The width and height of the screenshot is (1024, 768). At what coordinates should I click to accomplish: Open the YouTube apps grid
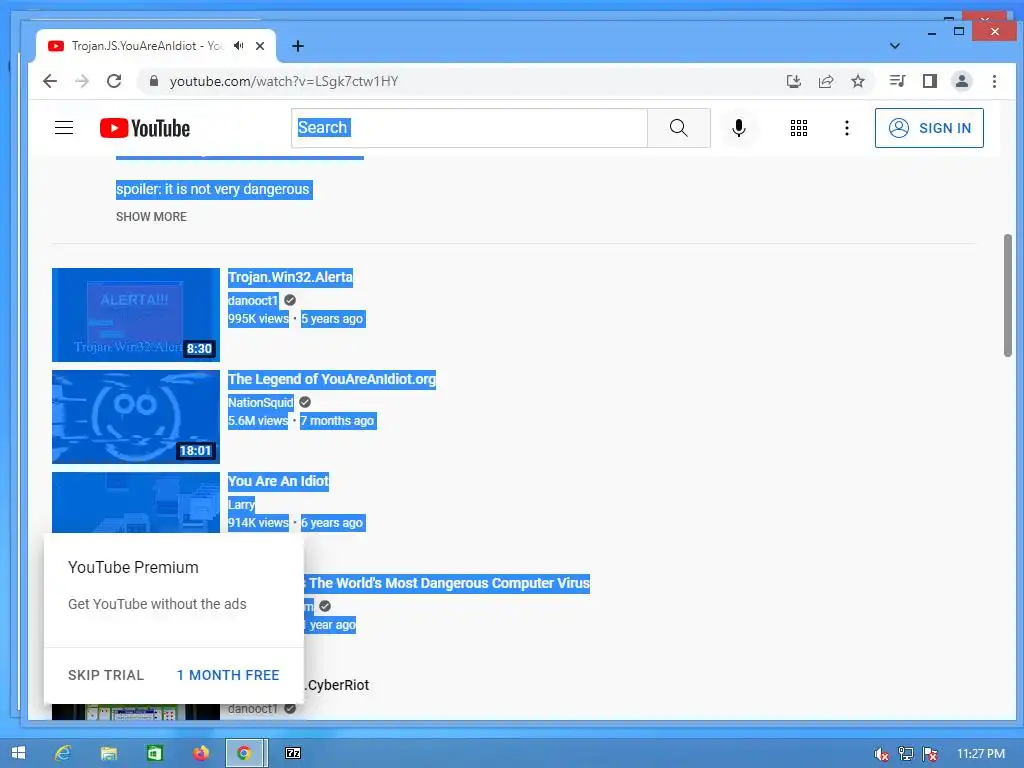pos(799,128)
